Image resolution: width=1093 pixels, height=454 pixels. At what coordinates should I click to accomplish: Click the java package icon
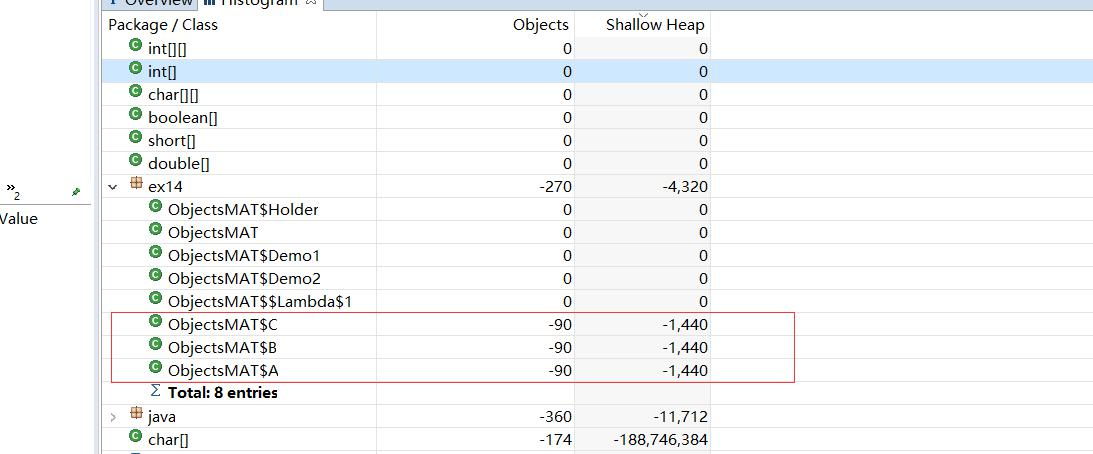tap(137, 414)
